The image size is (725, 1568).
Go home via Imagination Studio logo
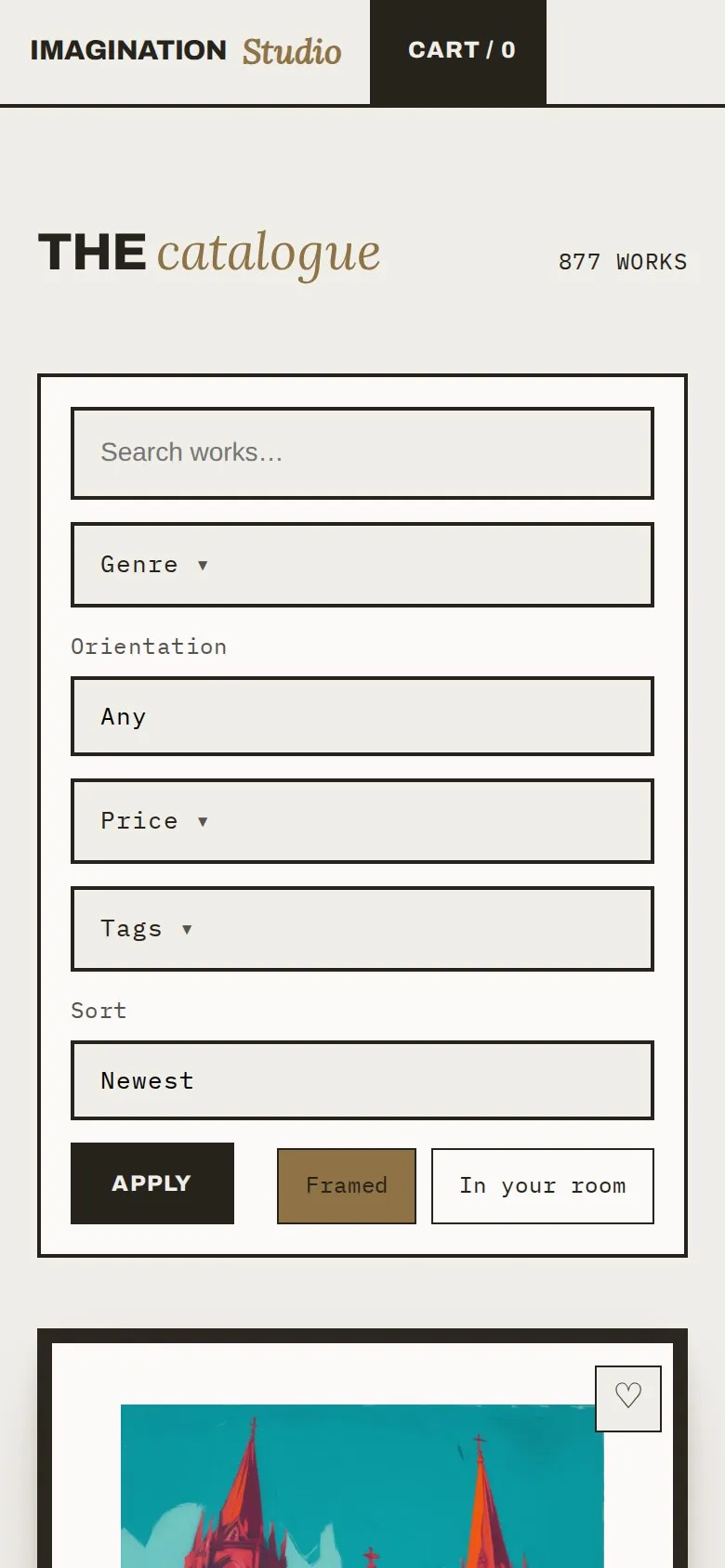click(186, 51)
